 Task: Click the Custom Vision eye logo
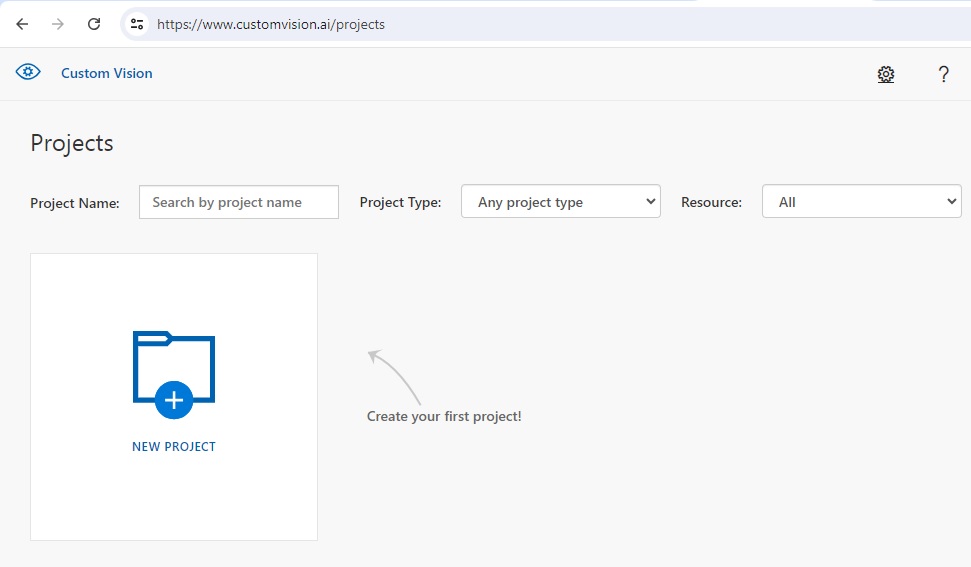[28, 72]
